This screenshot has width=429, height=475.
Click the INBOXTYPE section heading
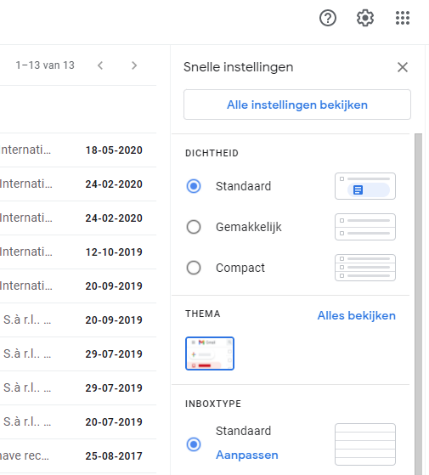(x=213, y=404)
